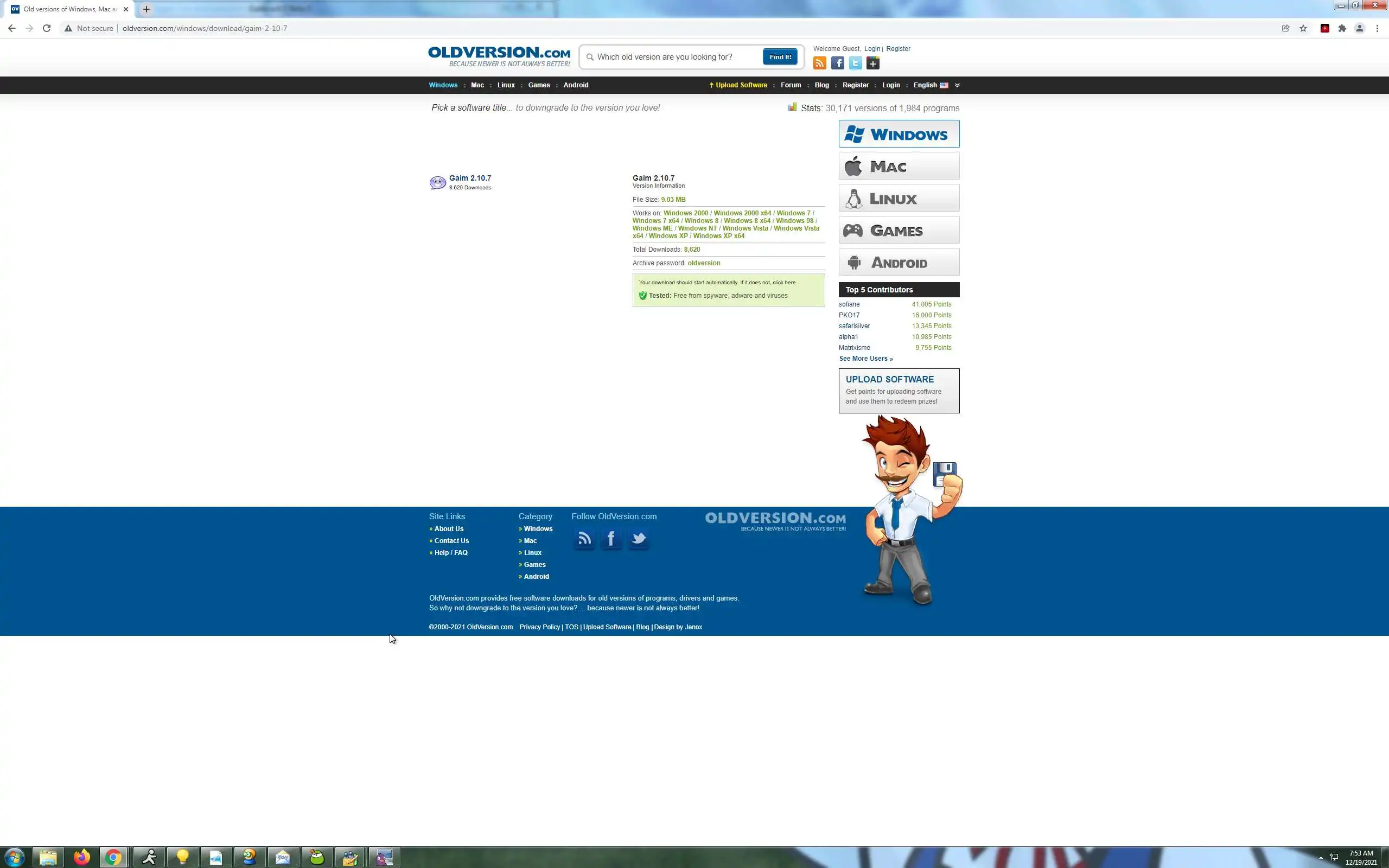Open the Upload Software promo box

[899, 391]
